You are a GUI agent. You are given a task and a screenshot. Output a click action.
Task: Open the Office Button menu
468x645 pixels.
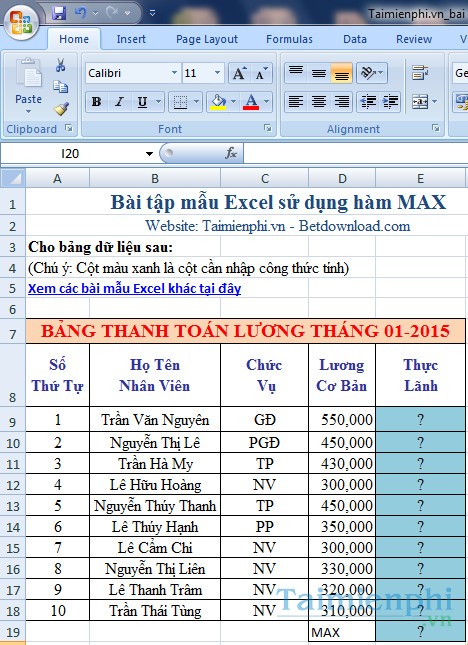point(21,22)
